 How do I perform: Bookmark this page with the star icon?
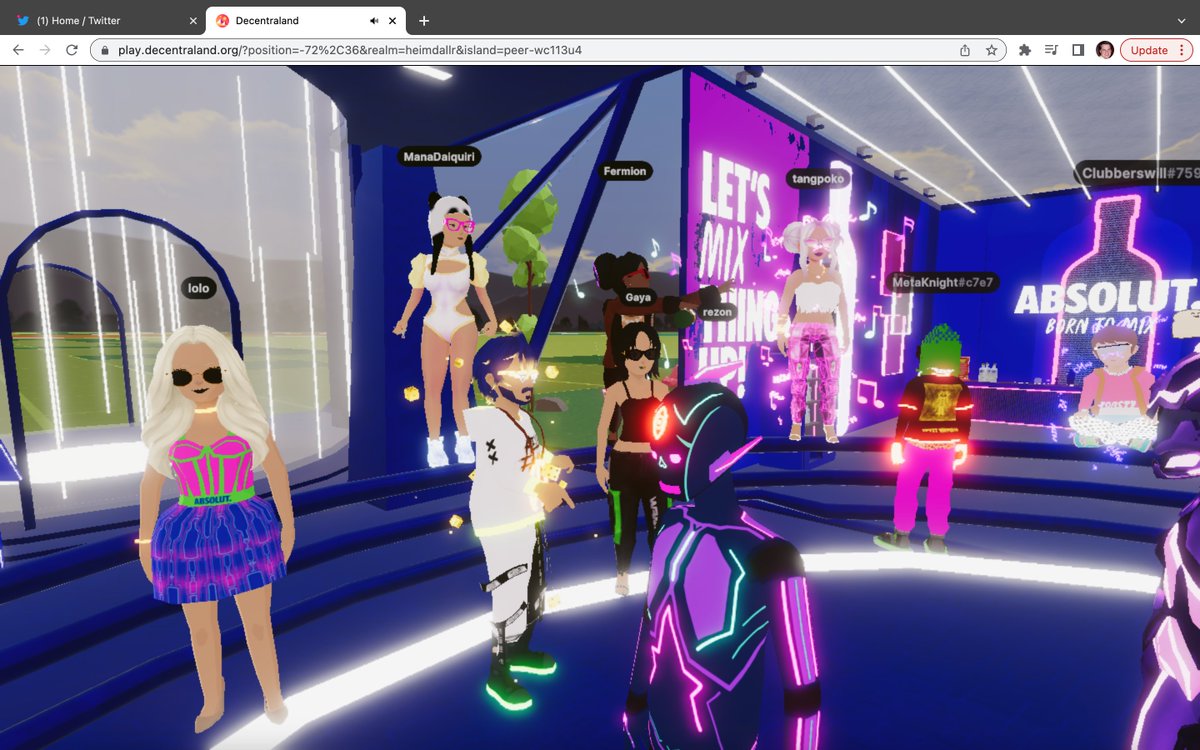click(991, 50)
